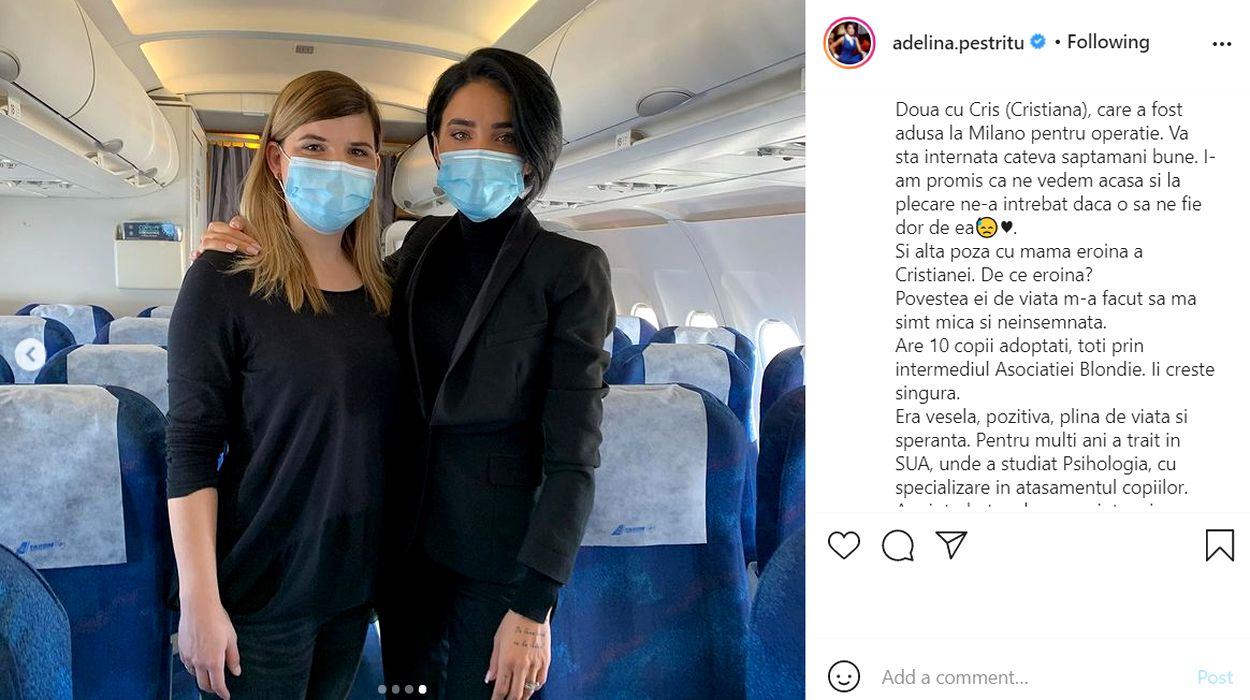The width and height of the screenshot is (1250, 700).
Task: Like the post with the heart icon
Action: pos(844,545)
